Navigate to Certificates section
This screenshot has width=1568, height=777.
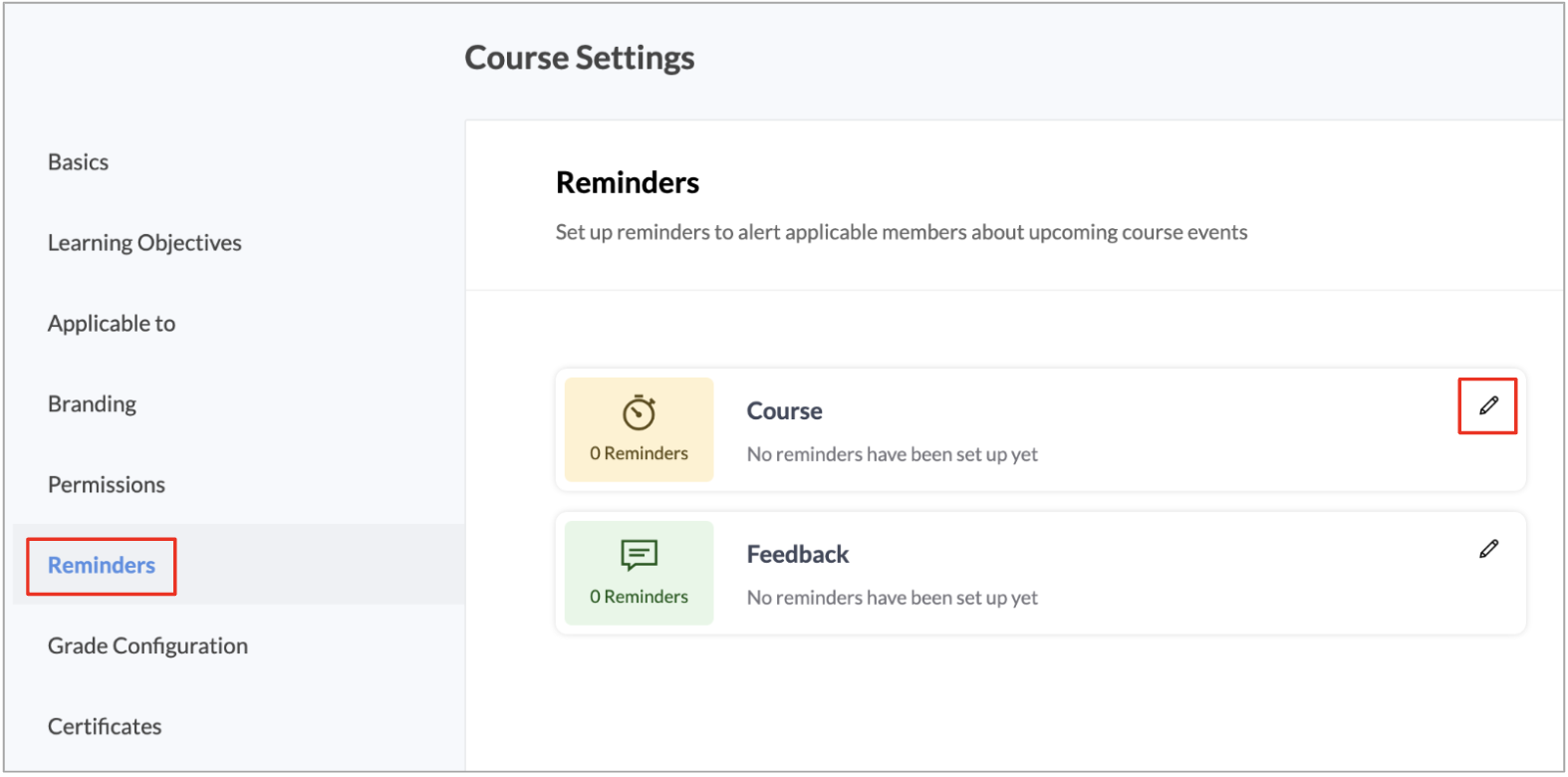tap(105, 727)
